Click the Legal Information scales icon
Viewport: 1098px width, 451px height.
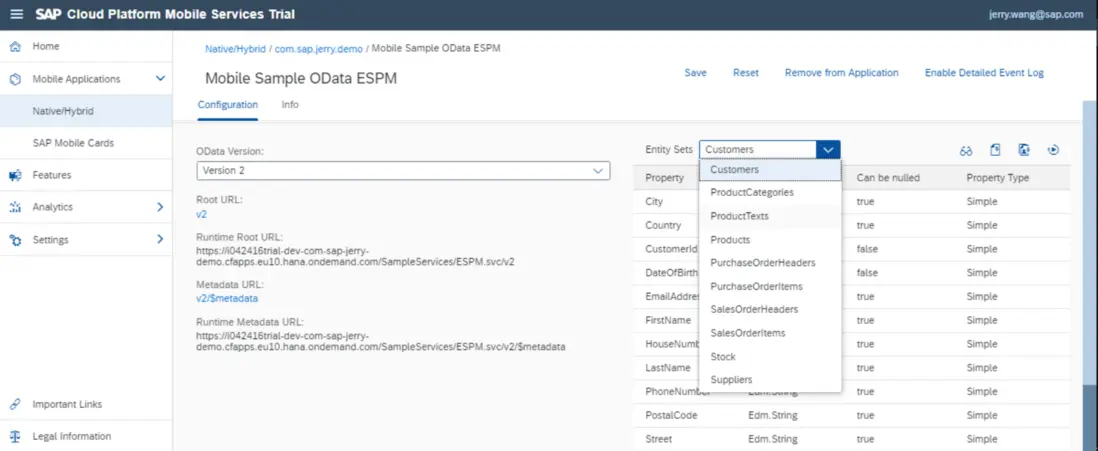pyautogui.click(x=15, y=437)
